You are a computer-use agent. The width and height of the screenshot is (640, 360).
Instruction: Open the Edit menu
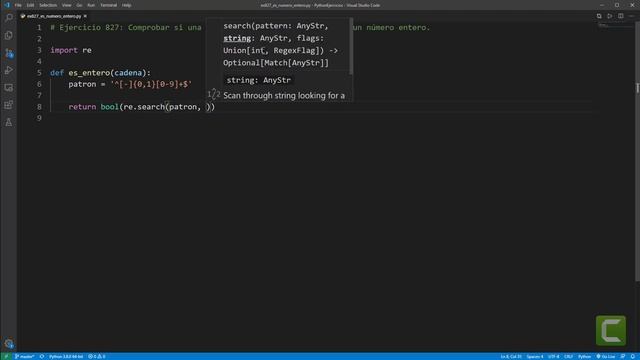[30, 5]
